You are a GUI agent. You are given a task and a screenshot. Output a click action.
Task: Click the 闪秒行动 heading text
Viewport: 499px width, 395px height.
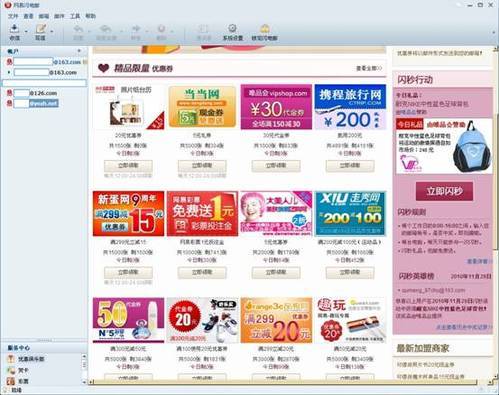click(415, 80)
